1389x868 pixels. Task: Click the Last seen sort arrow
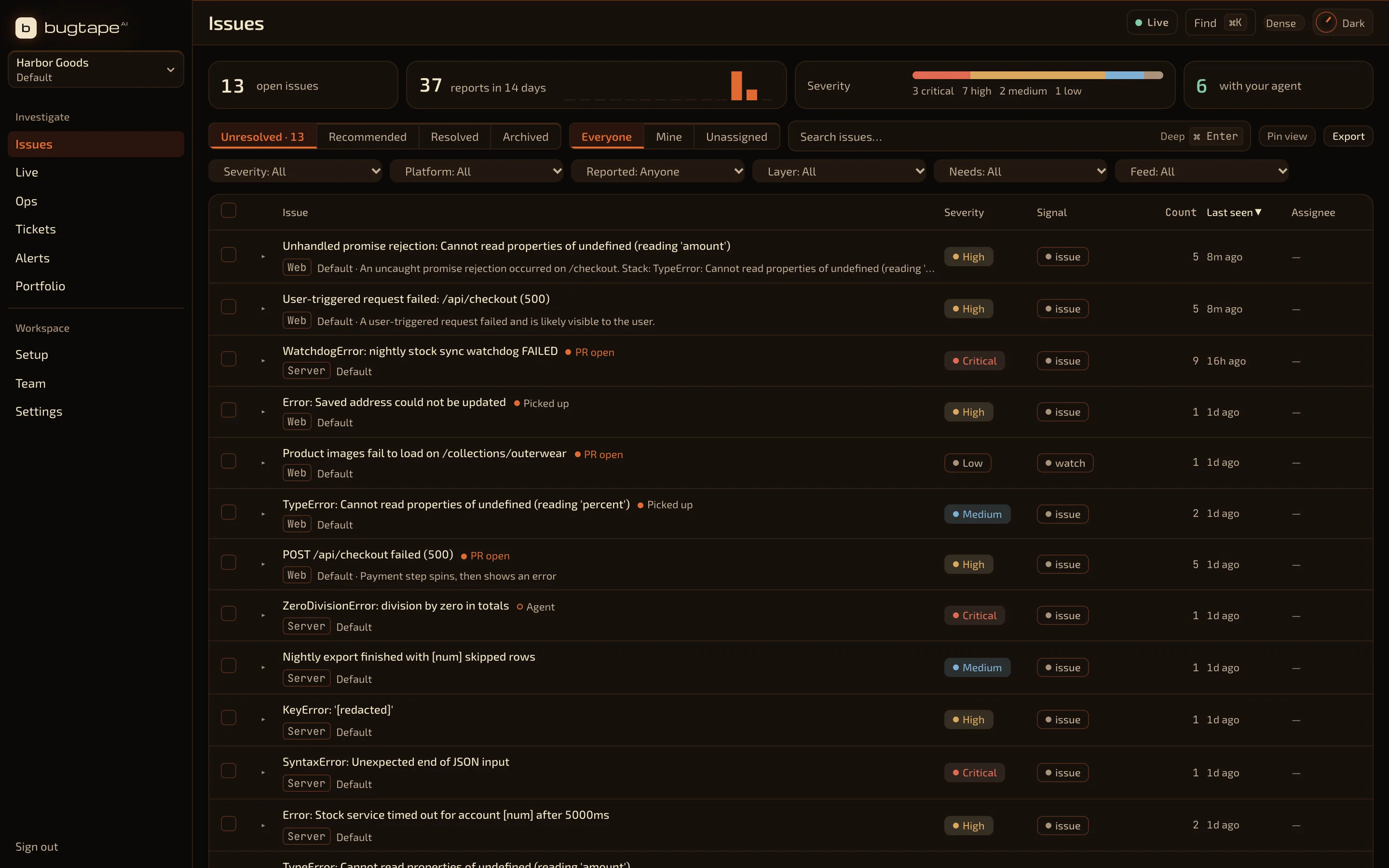[x=1258, y=212]
